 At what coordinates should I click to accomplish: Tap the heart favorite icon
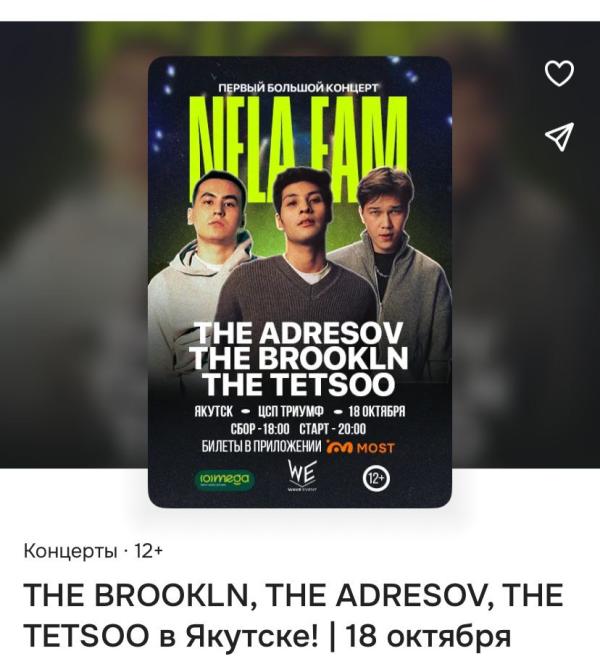pyautogui.click(x=559, y=73)
